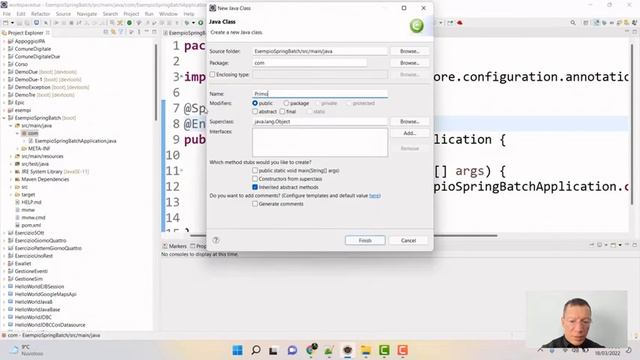Expand the src/main/resources folder

(11, 156)
